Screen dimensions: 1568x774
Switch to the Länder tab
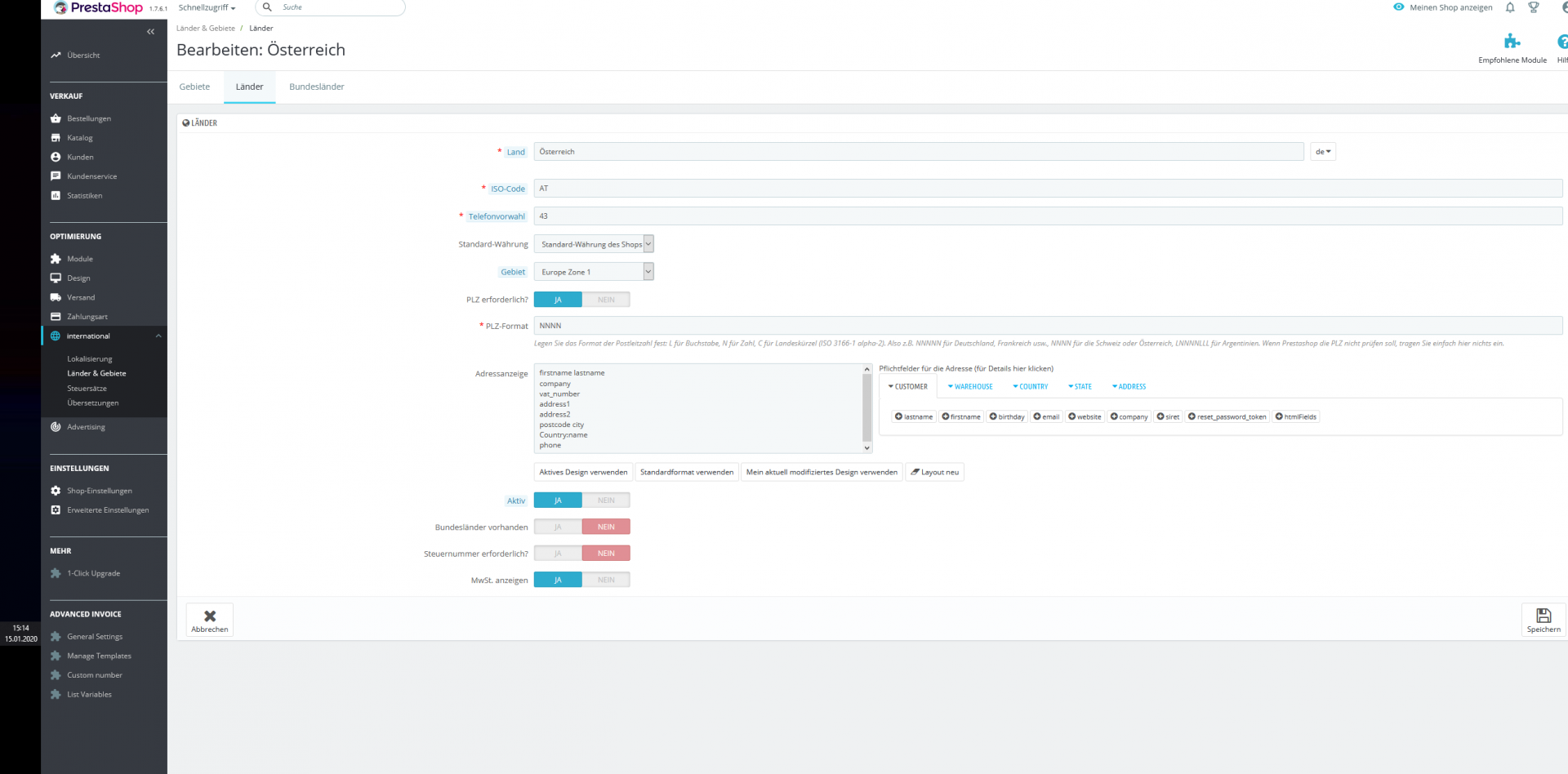(x=250, y=87)
